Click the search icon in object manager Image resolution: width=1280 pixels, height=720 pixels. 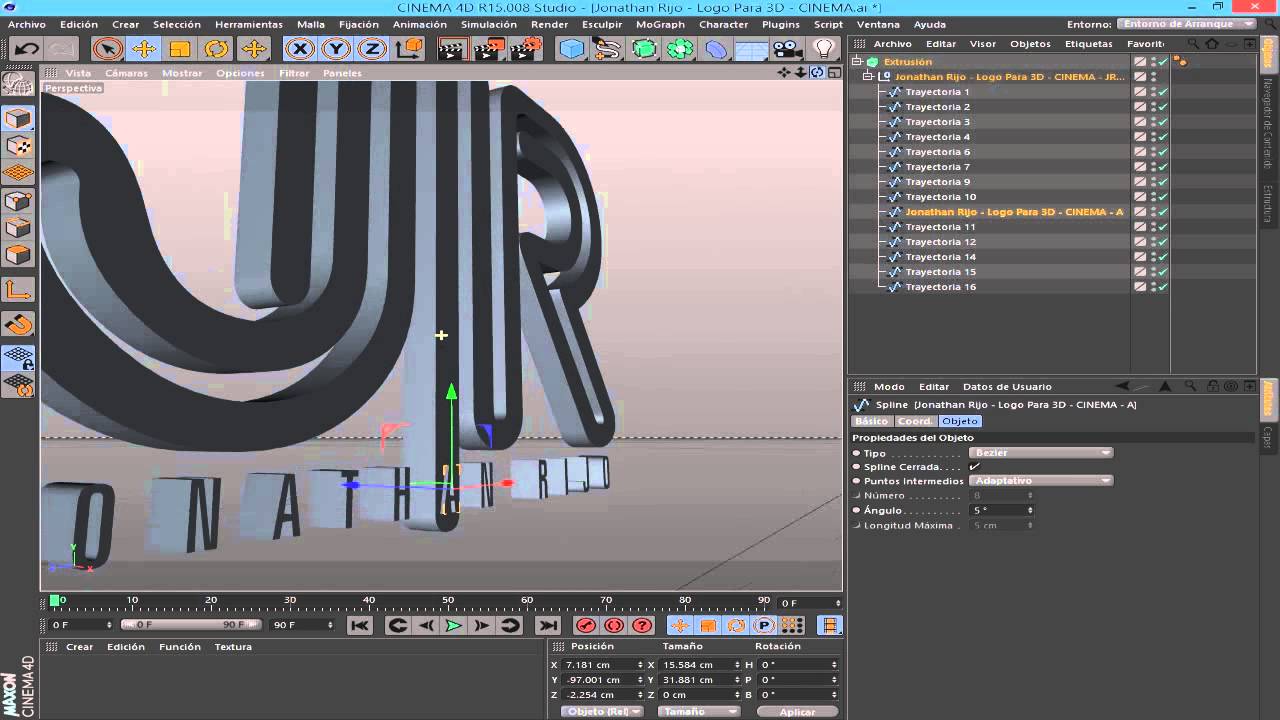coord(1193,44)
